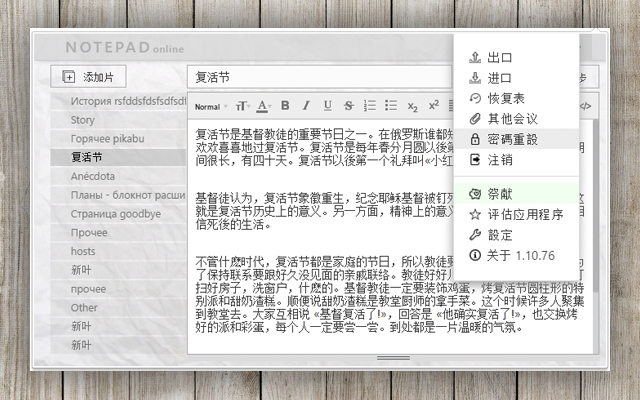Click the star icon by 评估应用程序
The image size is (640, 400).
click(475, 214)
